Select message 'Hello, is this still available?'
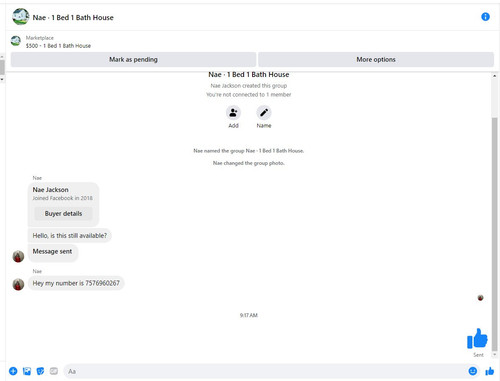Image resolution: width=500 pixels, height=381 pixels. (70, 235)
